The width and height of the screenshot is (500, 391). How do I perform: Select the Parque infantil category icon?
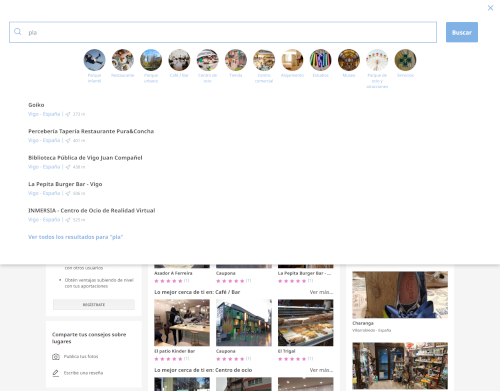(94, 60)
